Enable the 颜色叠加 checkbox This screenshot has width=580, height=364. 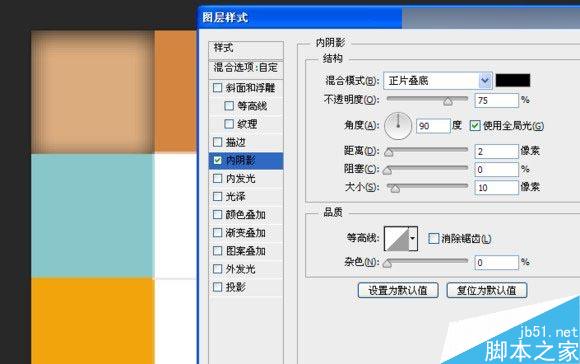pyautogui.click(x=218, y=215)
